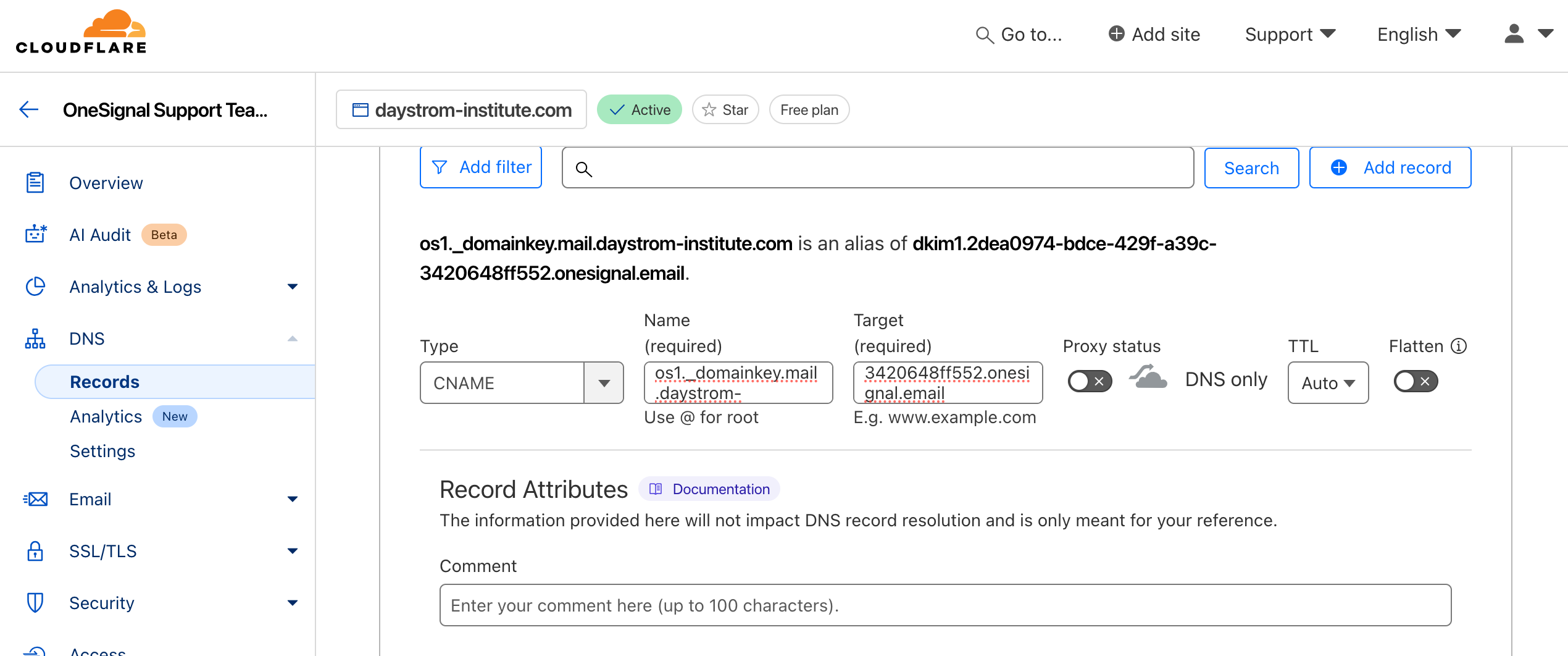
Task: Click the star icon in the Star button
Action: [x=709, y=109]
